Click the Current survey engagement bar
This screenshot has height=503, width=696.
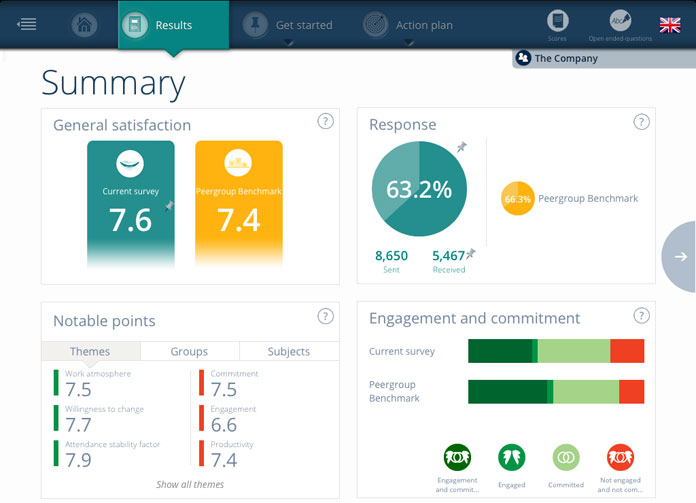click(556, 351)
